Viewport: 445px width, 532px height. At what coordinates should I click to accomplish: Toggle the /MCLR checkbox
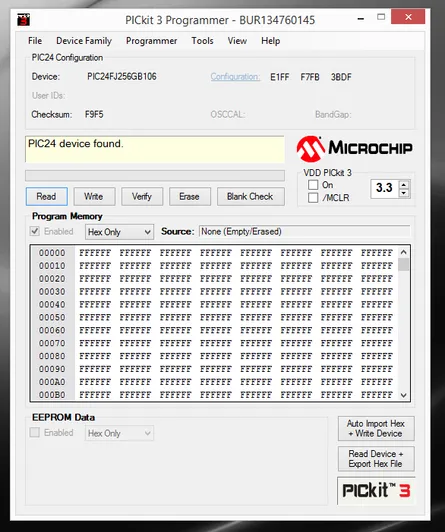click(x=313, y=198)
